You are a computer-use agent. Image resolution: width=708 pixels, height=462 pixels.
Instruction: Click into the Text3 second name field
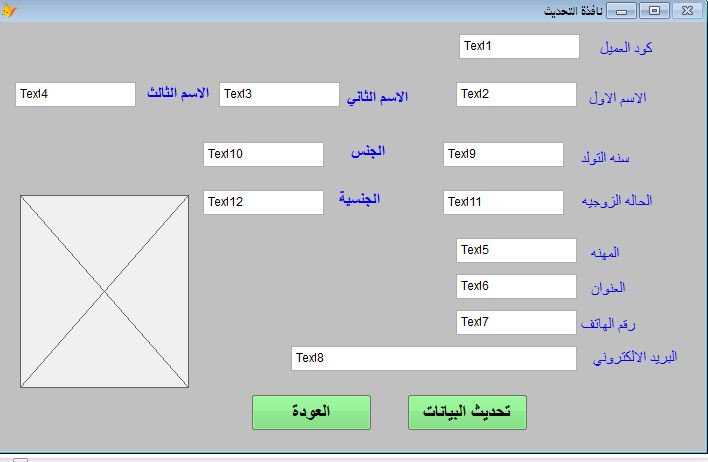[x=279, y=94]
